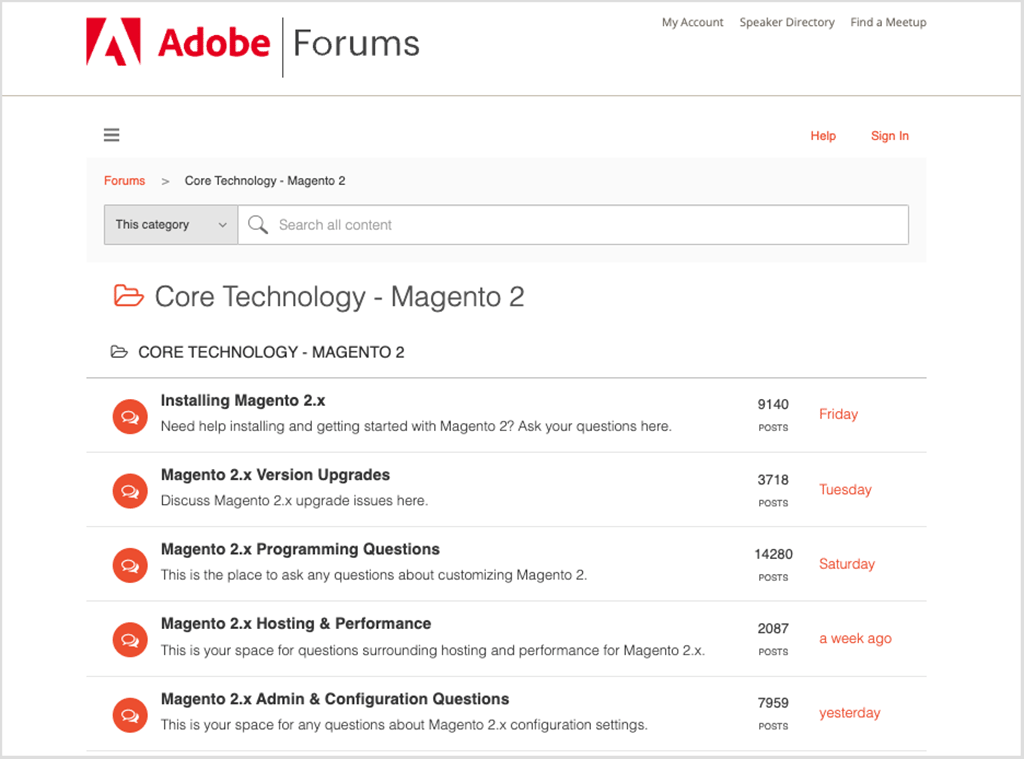The width and height of the screenshot is (1024, 759).
Task: Click Core Technology - Magento 2 breadcrumb text
Action: tap(265, 181)
